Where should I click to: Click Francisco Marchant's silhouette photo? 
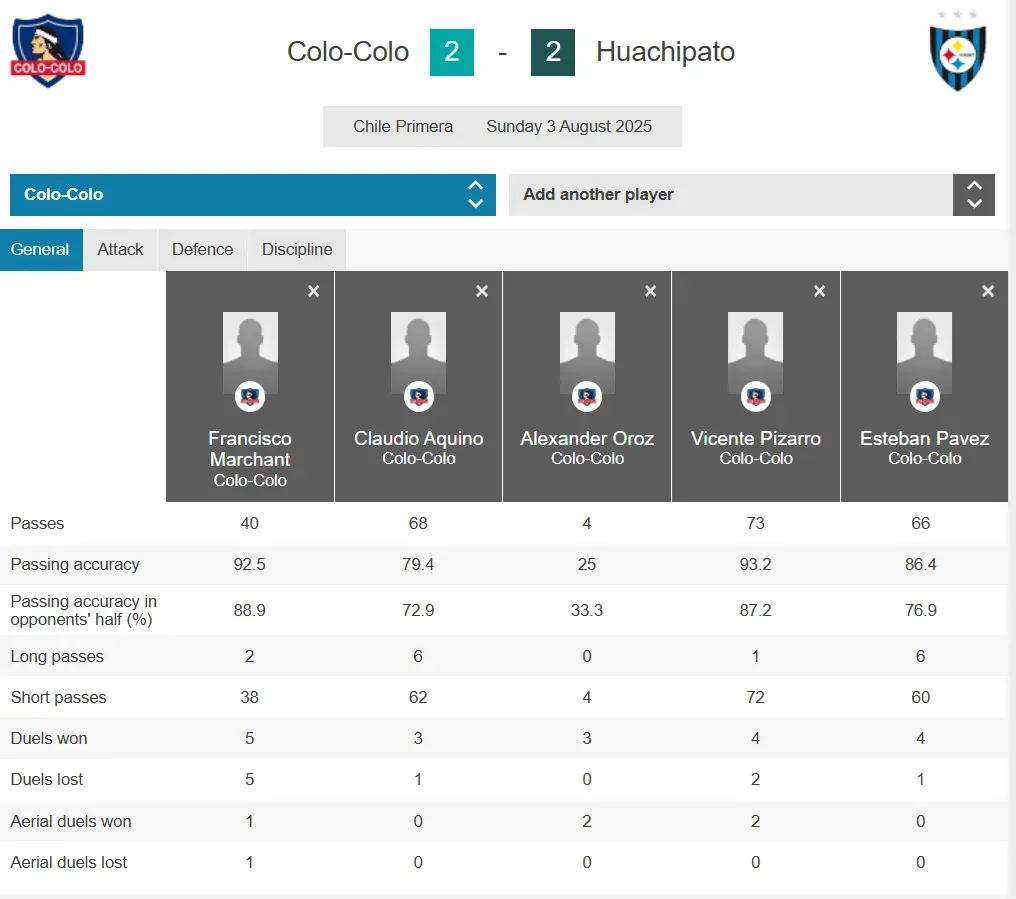pyautogui.click(x=250, y=352)
